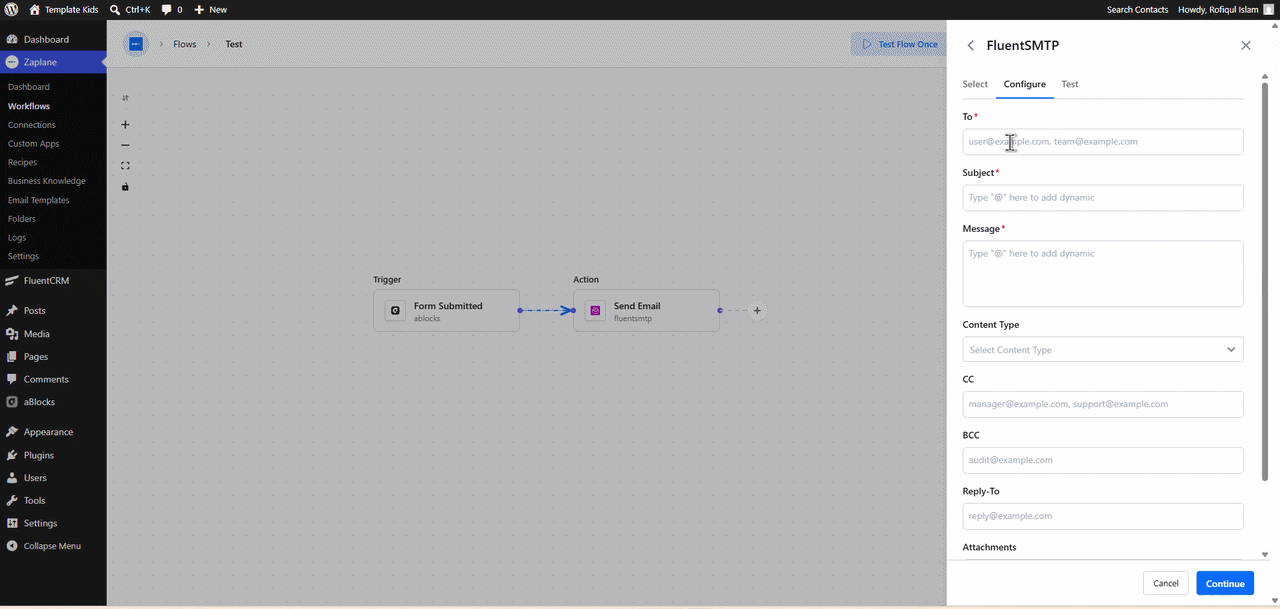Focus the BCC email field

pyautogui.click(x=1103, y=460)
